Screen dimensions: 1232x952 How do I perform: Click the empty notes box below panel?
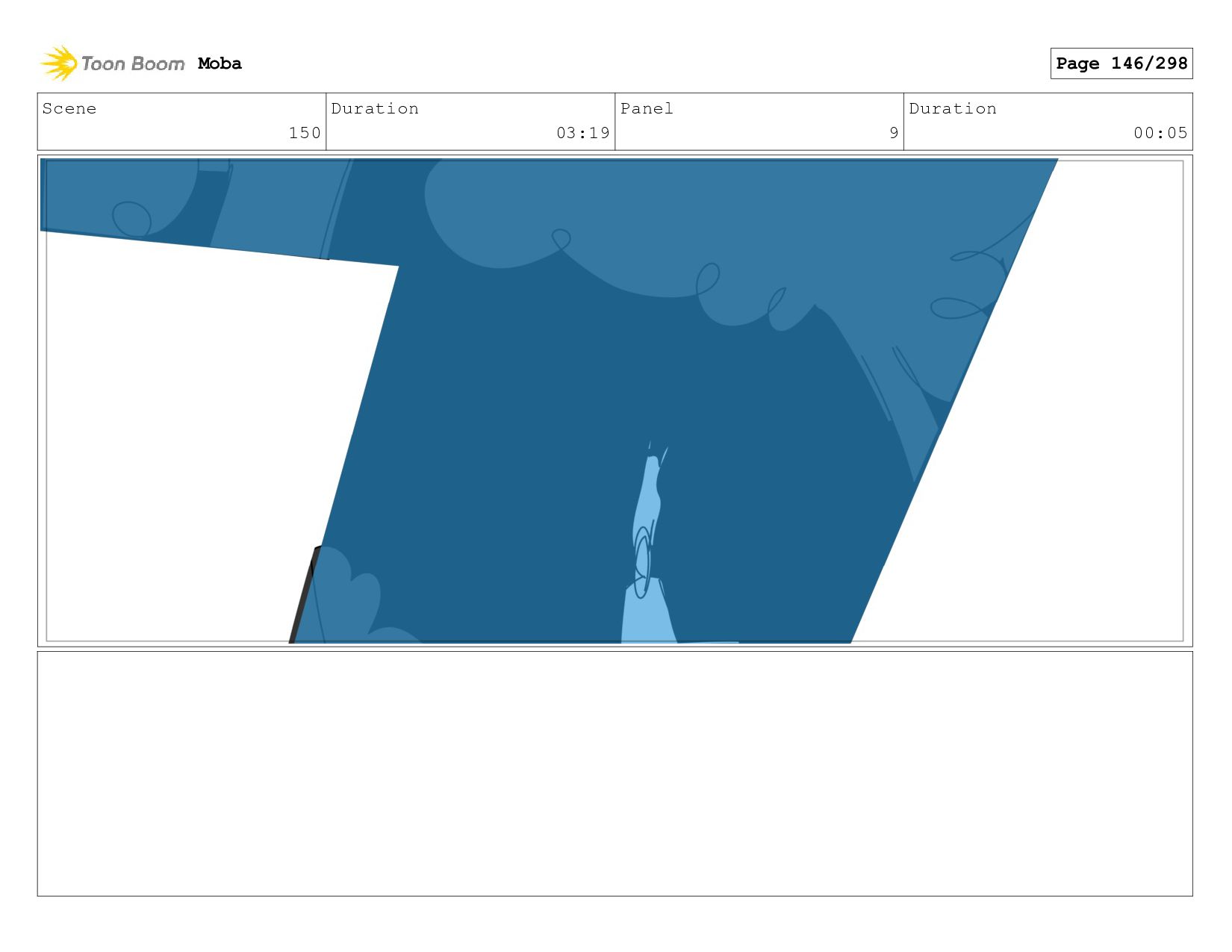tap(615, 774)
